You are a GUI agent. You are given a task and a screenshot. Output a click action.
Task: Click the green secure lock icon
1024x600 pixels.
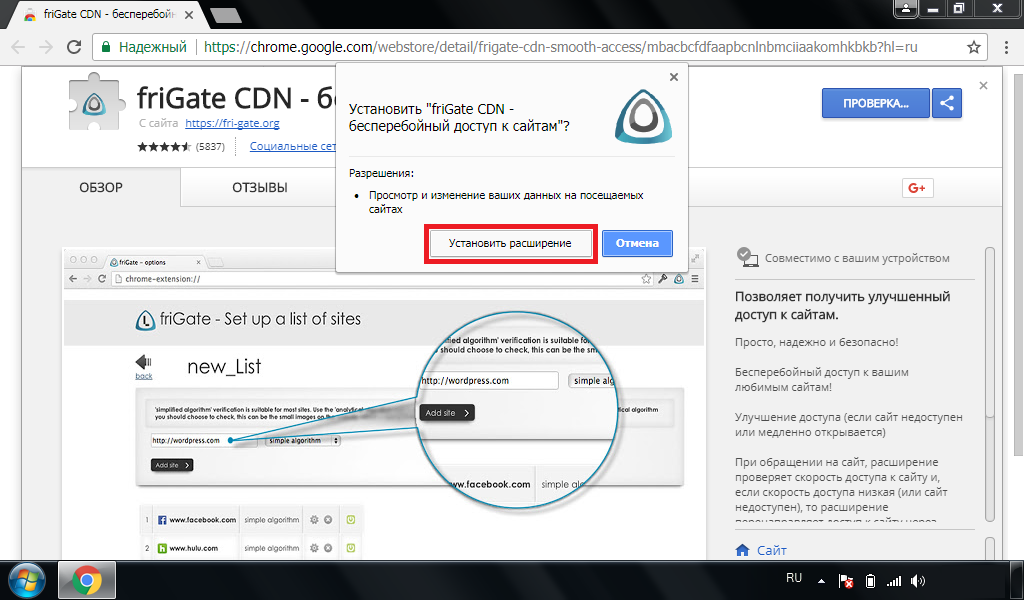pos(105,46)
